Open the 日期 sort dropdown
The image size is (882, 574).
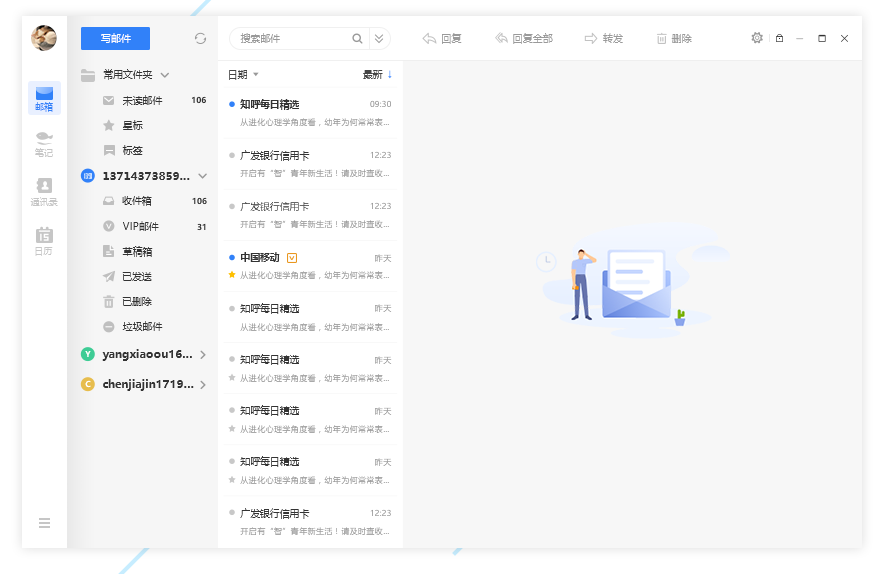pos(243,74)
